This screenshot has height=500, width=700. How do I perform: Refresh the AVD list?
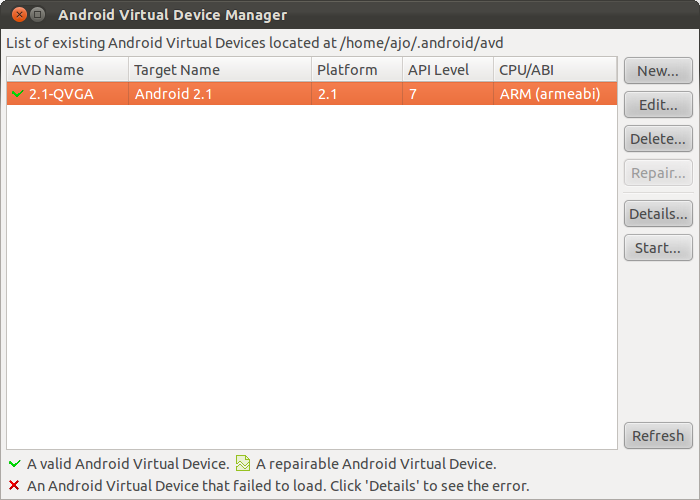pos(658,435)
